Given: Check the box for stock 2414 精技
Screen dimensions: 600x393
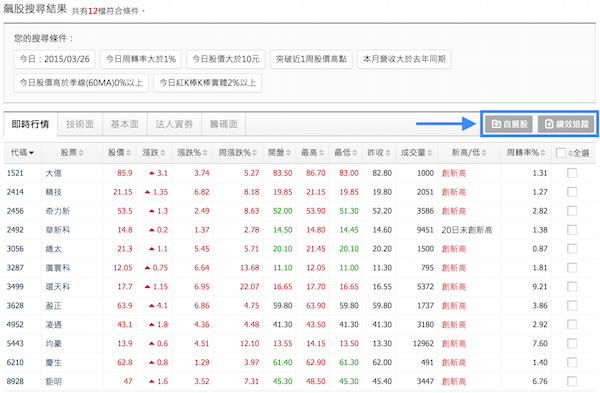Looking at the screenshot, I should pos(572,192).
